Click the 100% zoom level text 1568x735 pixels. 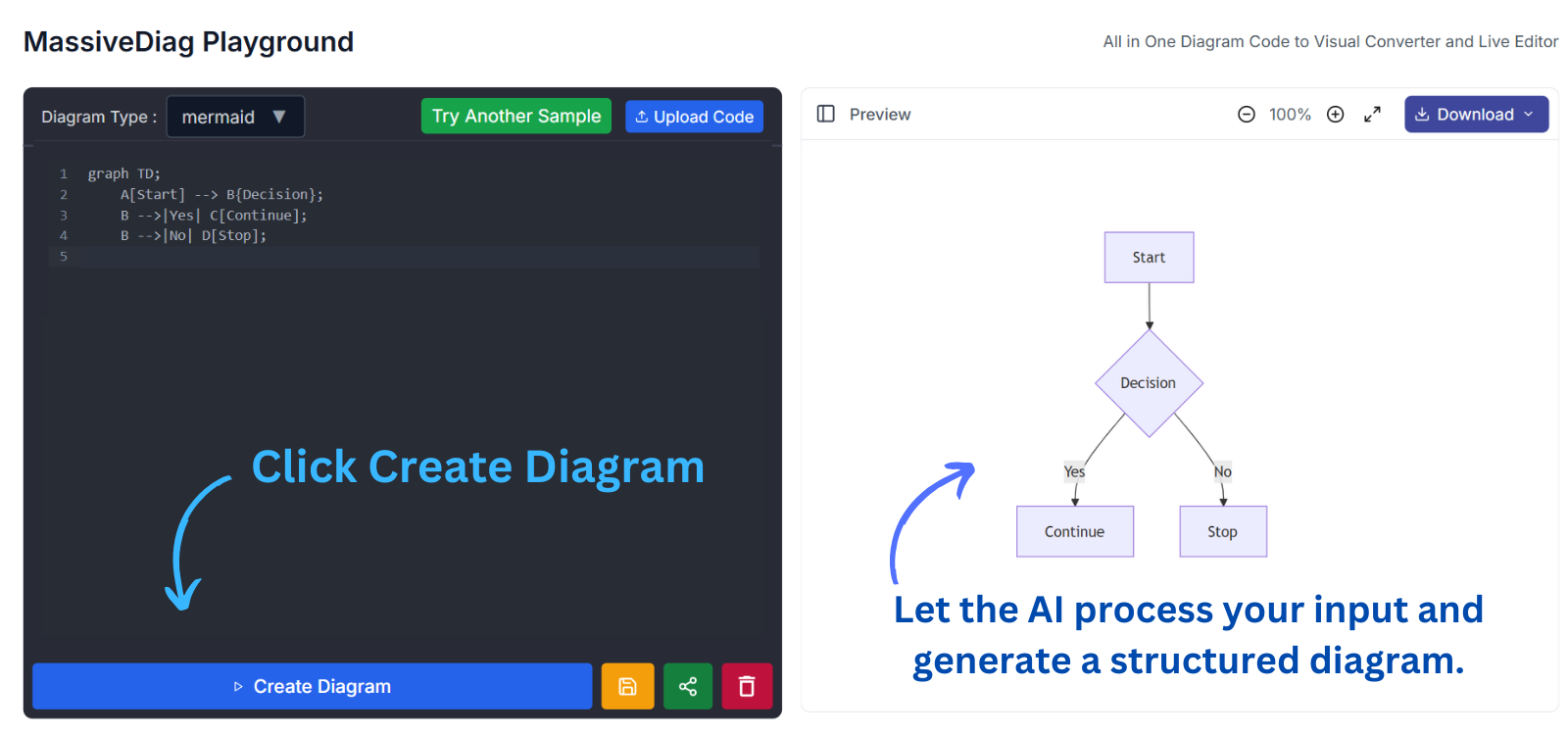tap(1290, 115)
